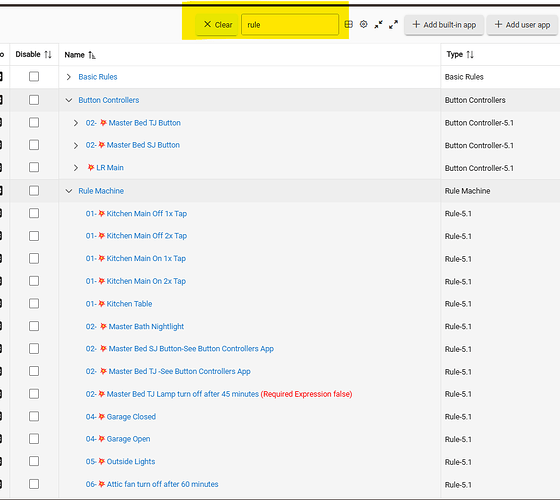
Task: Click the table grid view icon
Action: 348,24
